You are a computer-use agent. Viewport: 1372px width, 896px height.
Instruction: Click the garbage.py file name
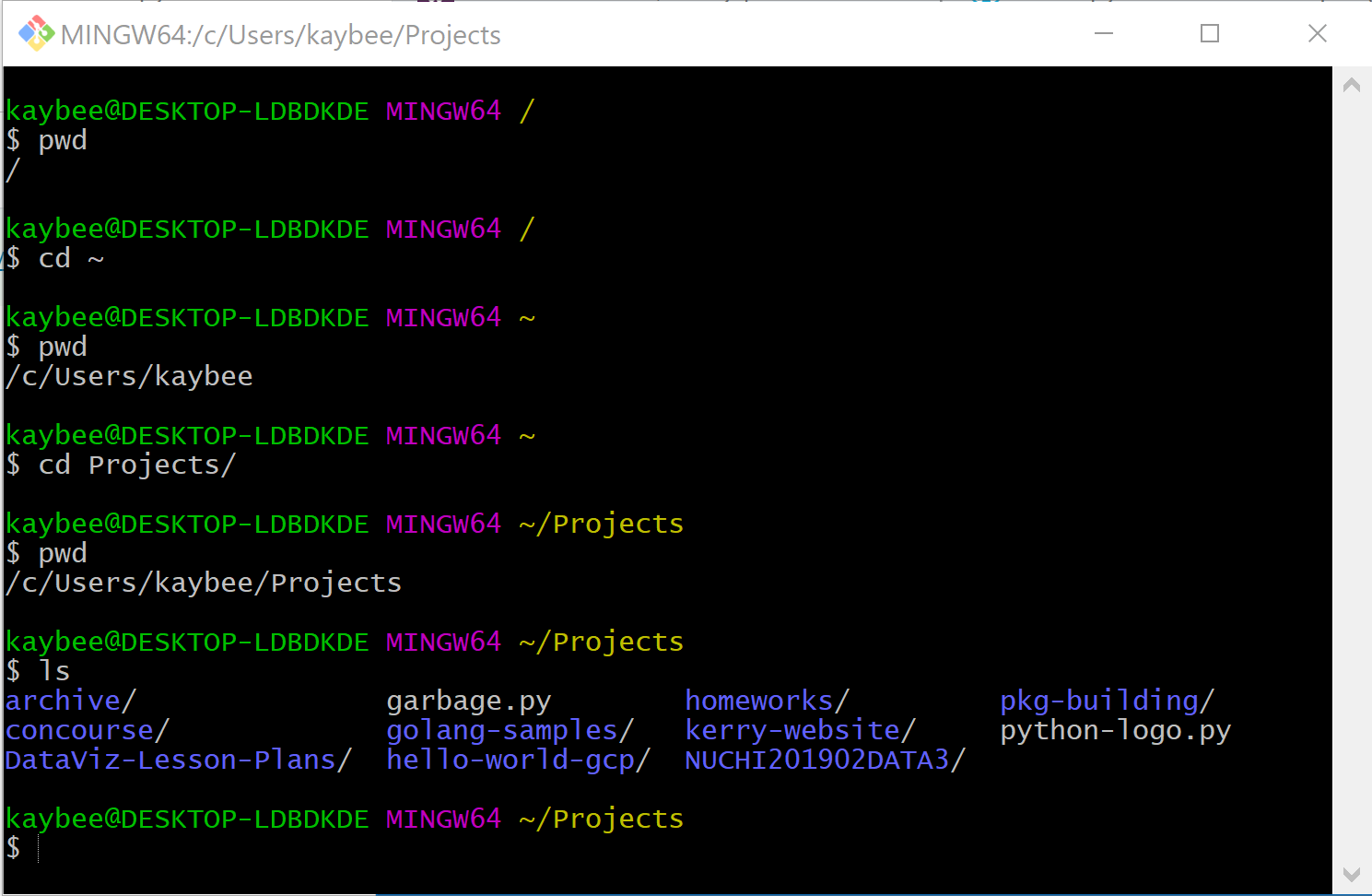[468, 701]
